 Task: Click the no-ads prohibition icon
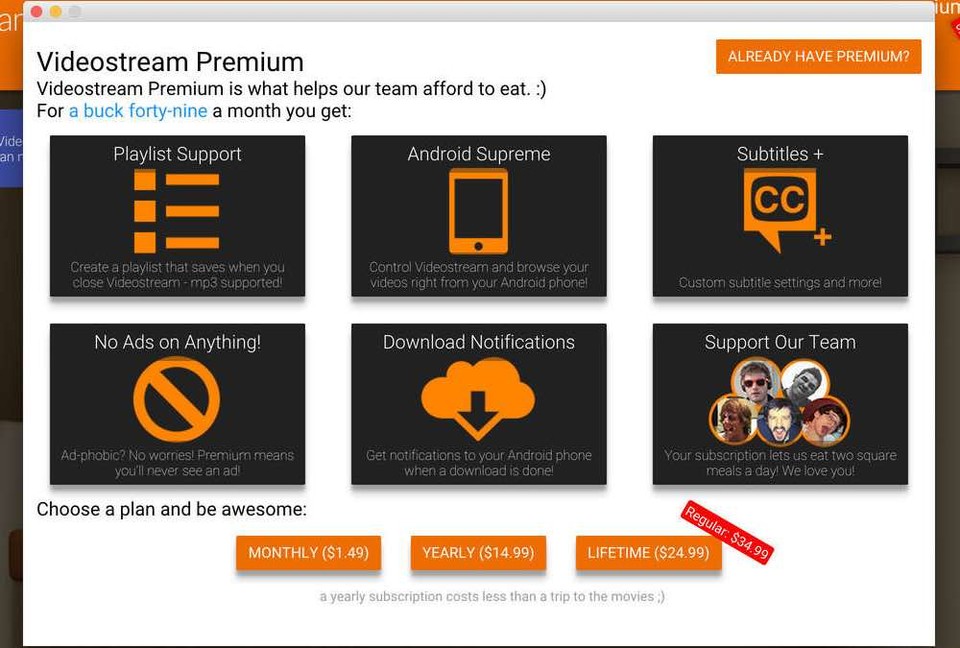tap(176, 399)
